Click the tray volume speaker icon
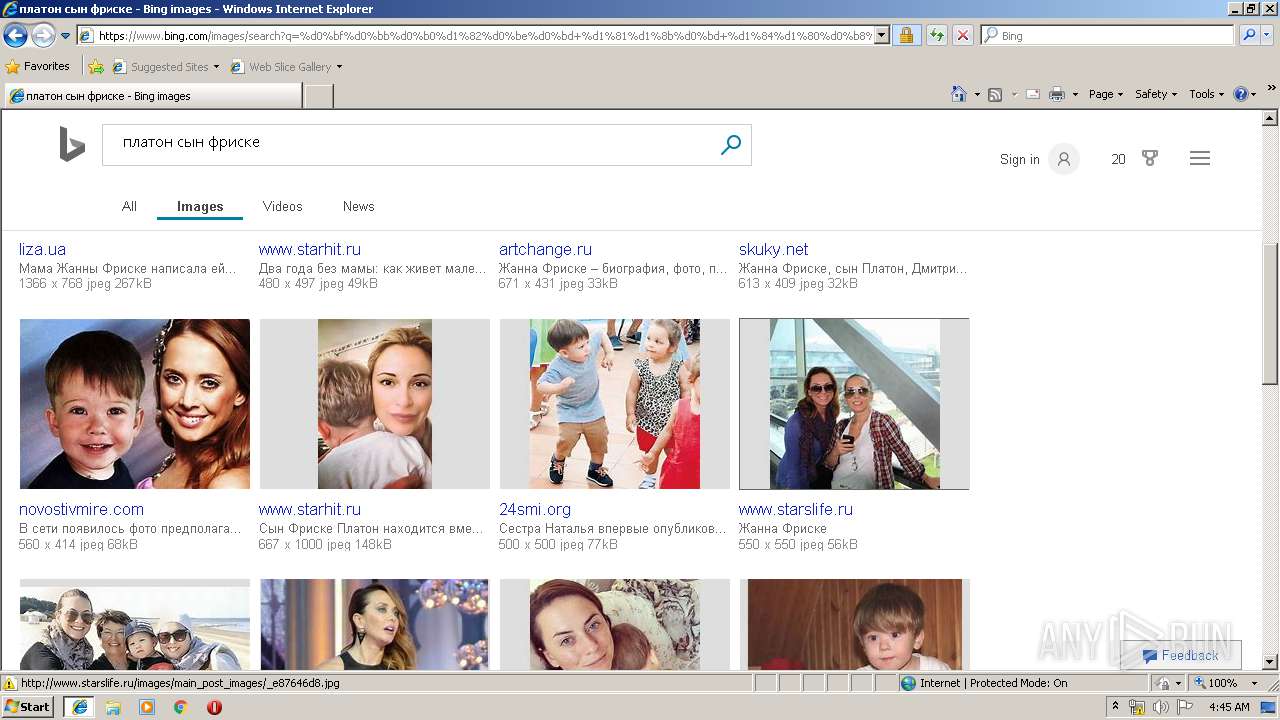 point(1160,707)
